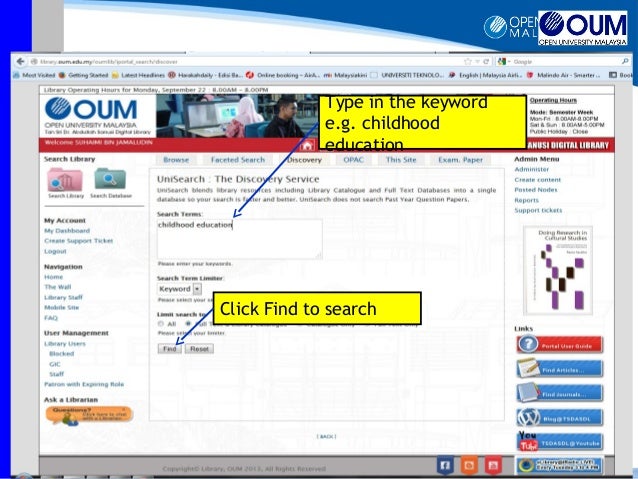Open Posted Nodes link
638x479 pixels.
pyautogui.click(x=536, y=190)
